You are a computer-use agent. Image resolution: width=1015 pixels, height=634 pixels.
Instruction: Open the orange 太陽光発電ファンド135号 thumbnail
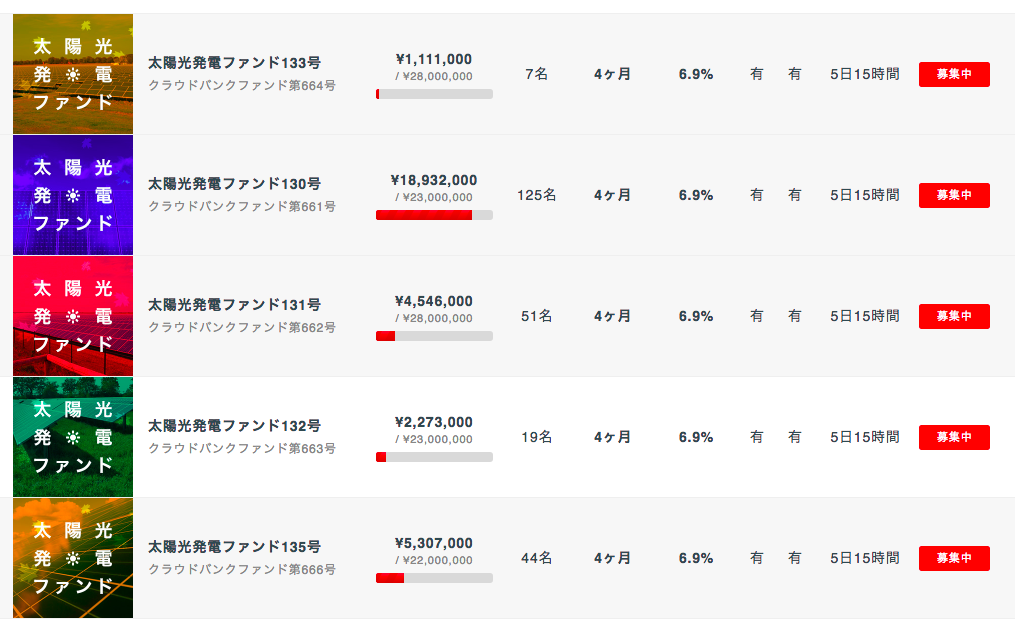click(73, 558)
